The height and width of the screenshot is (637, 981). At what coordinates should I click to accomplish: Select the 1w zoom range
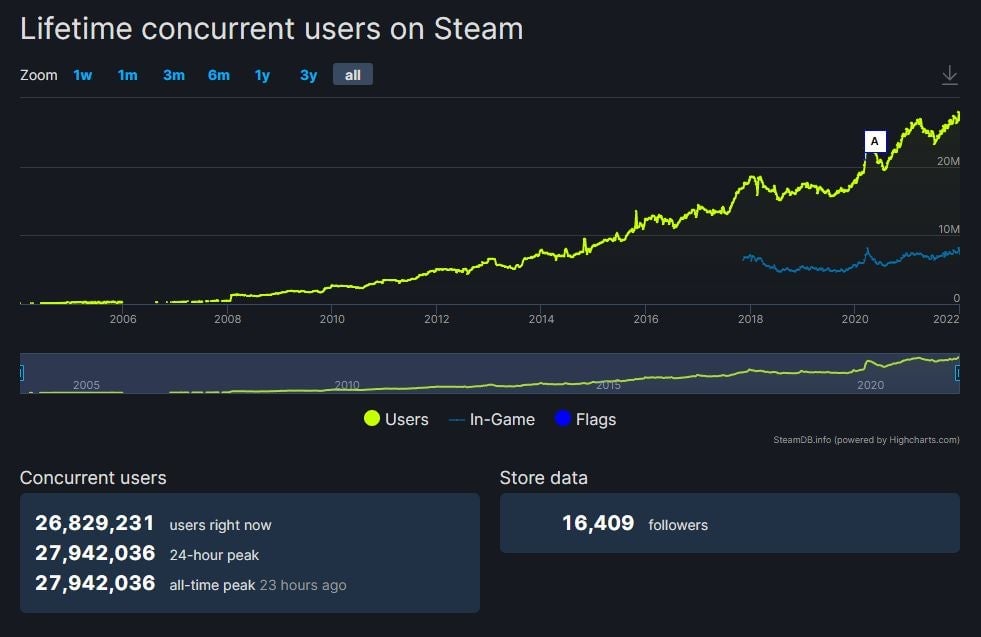tap(82, 74)
